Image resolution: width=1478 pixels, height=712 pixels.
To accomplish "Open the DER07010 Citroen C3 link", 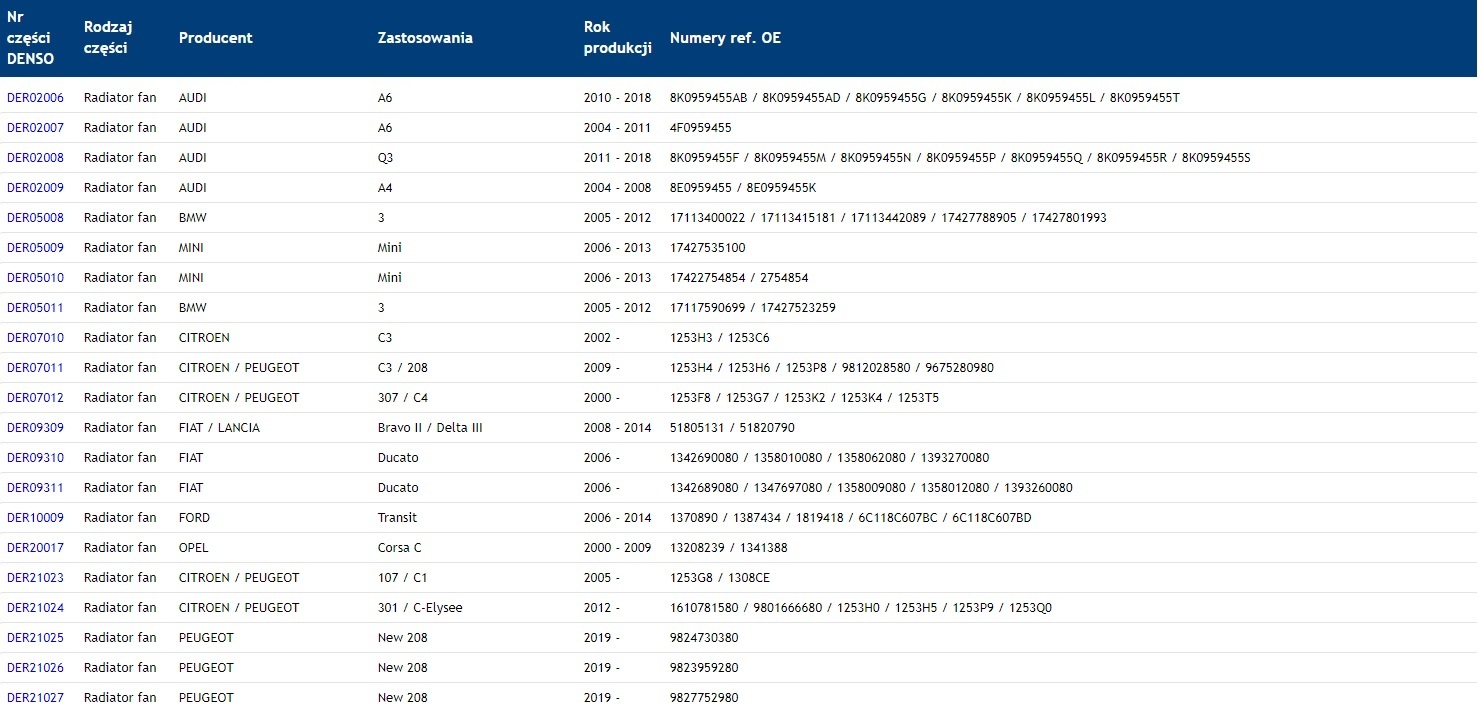I will click(x=35, y=338).
